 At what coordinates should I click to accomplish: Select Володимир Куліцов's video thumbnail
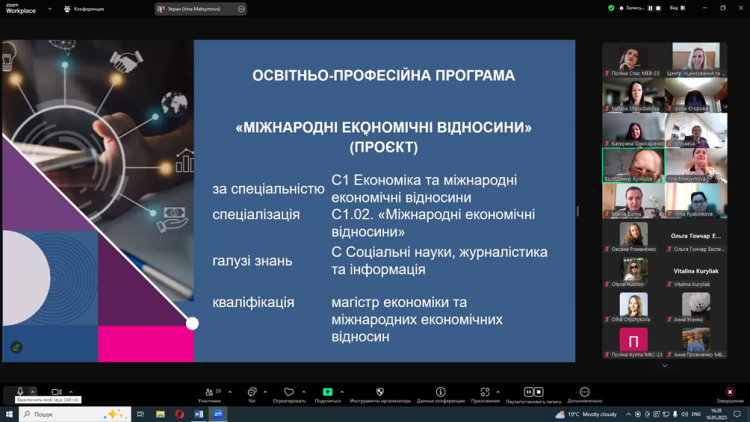click(x=633, y=165)
